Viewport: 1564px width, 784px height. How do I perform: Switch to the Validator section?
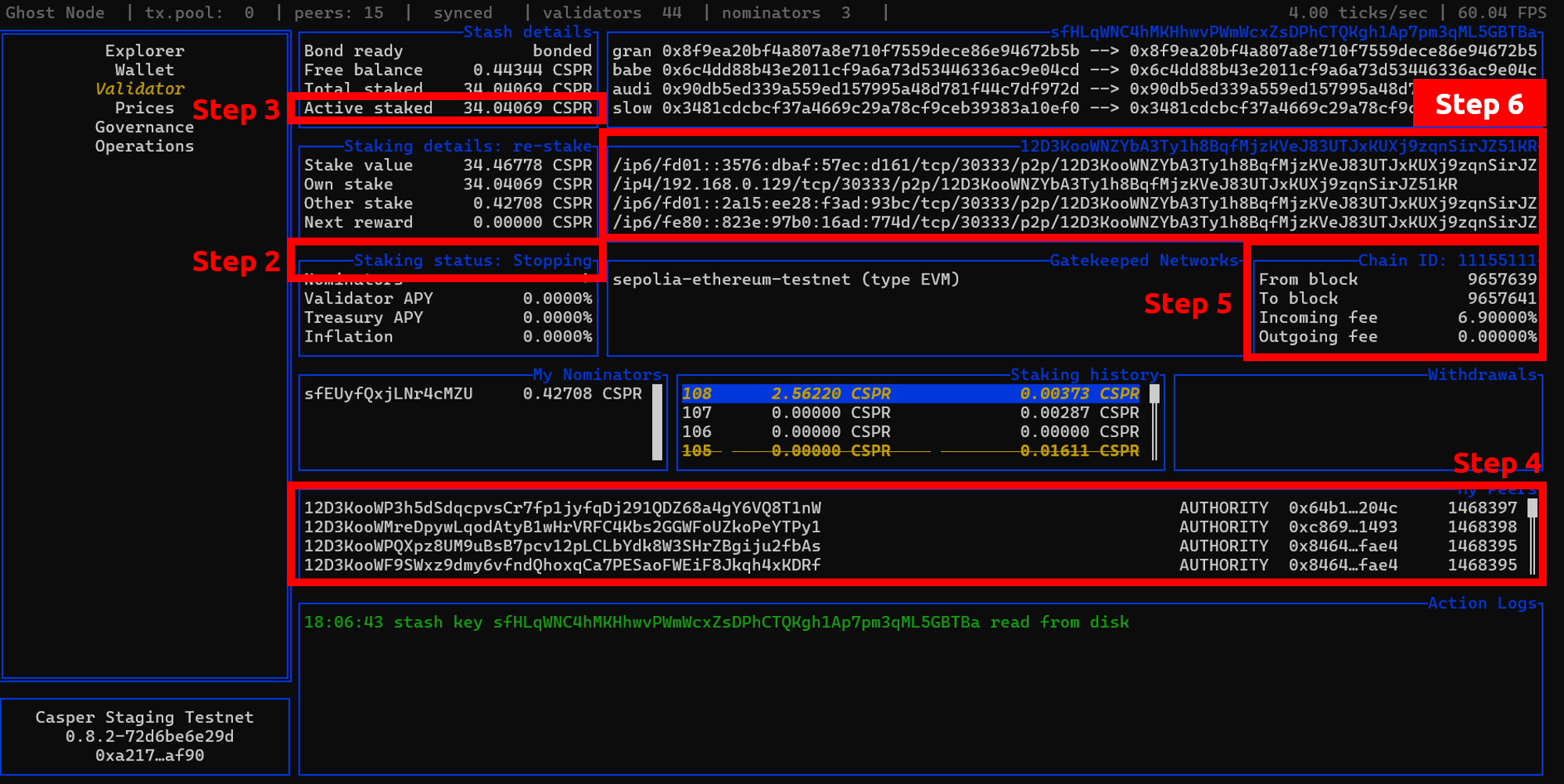[x=140, y=89]
